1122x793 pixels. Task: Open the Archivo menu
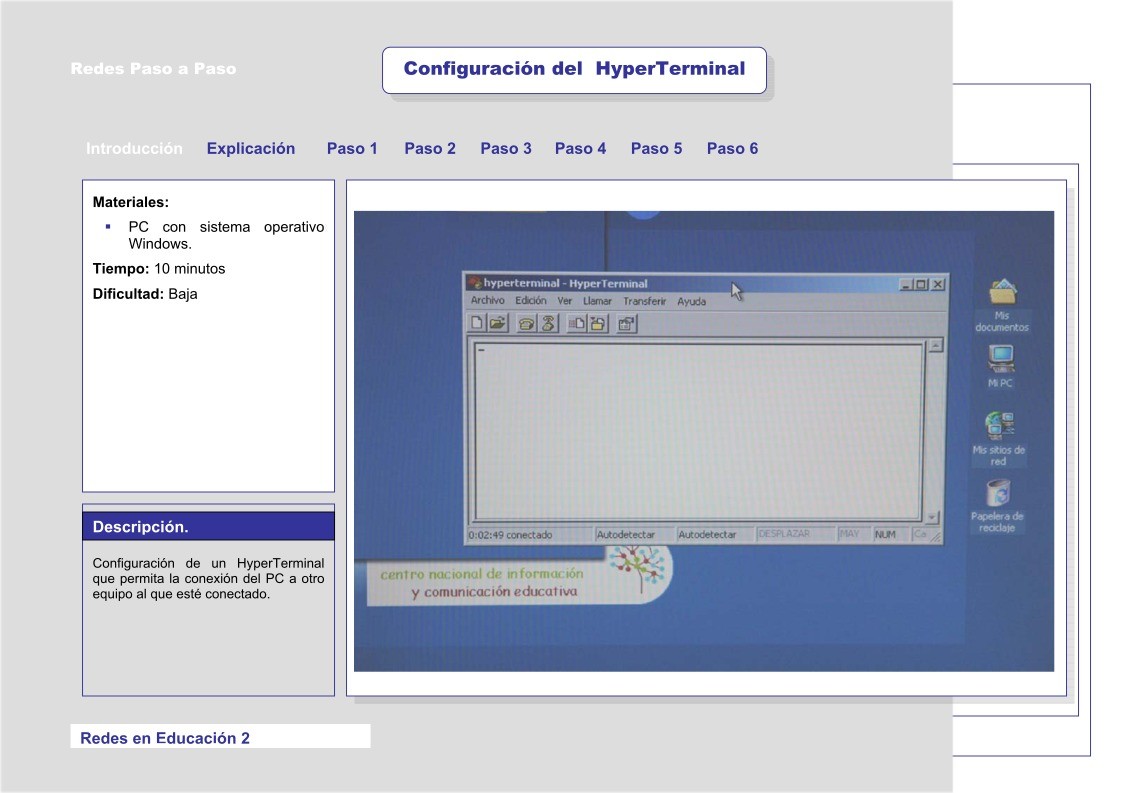pos(487,301)
